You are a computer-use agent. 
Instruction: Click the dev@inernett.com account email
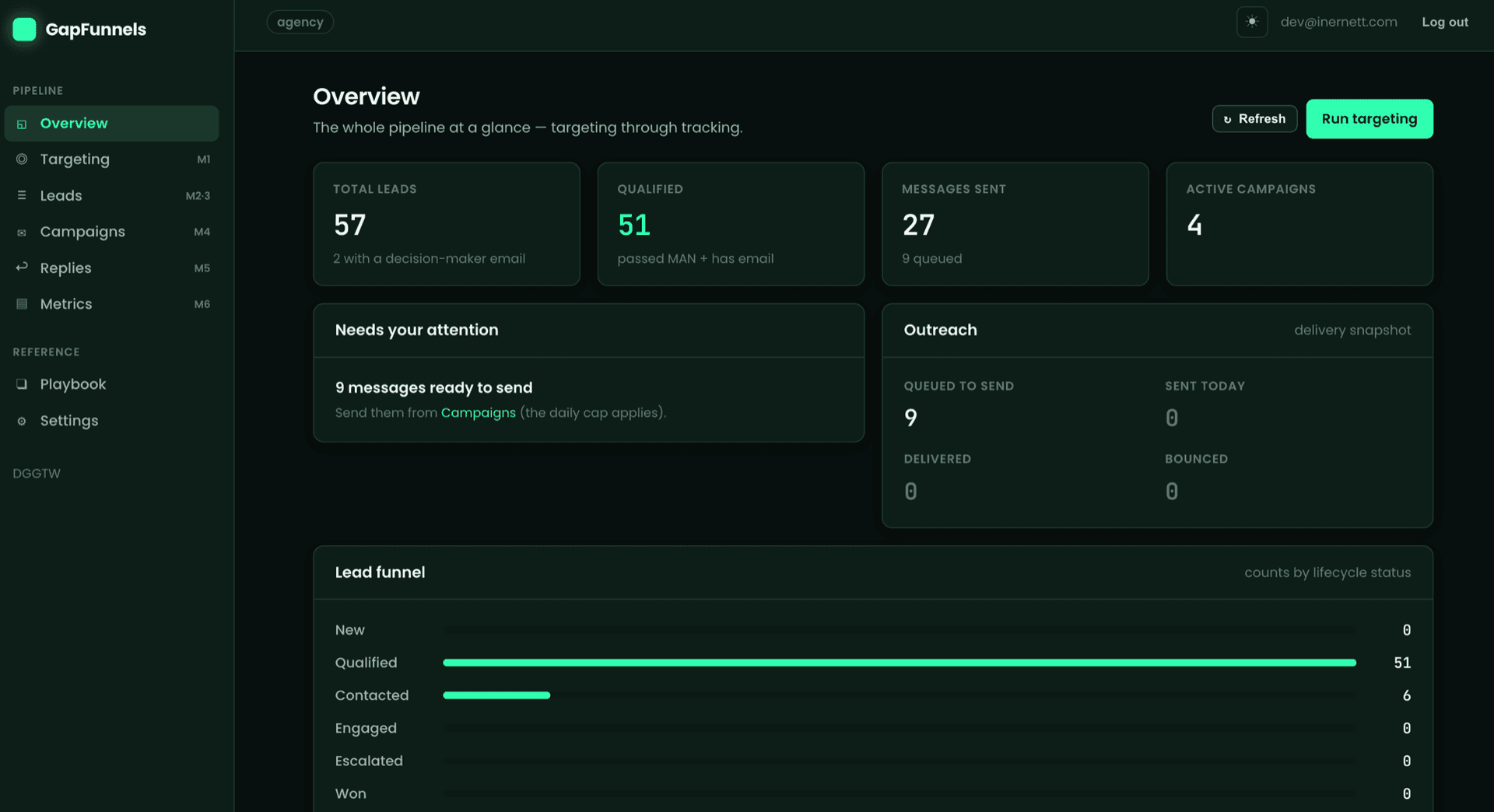[x=1339, y=23]
